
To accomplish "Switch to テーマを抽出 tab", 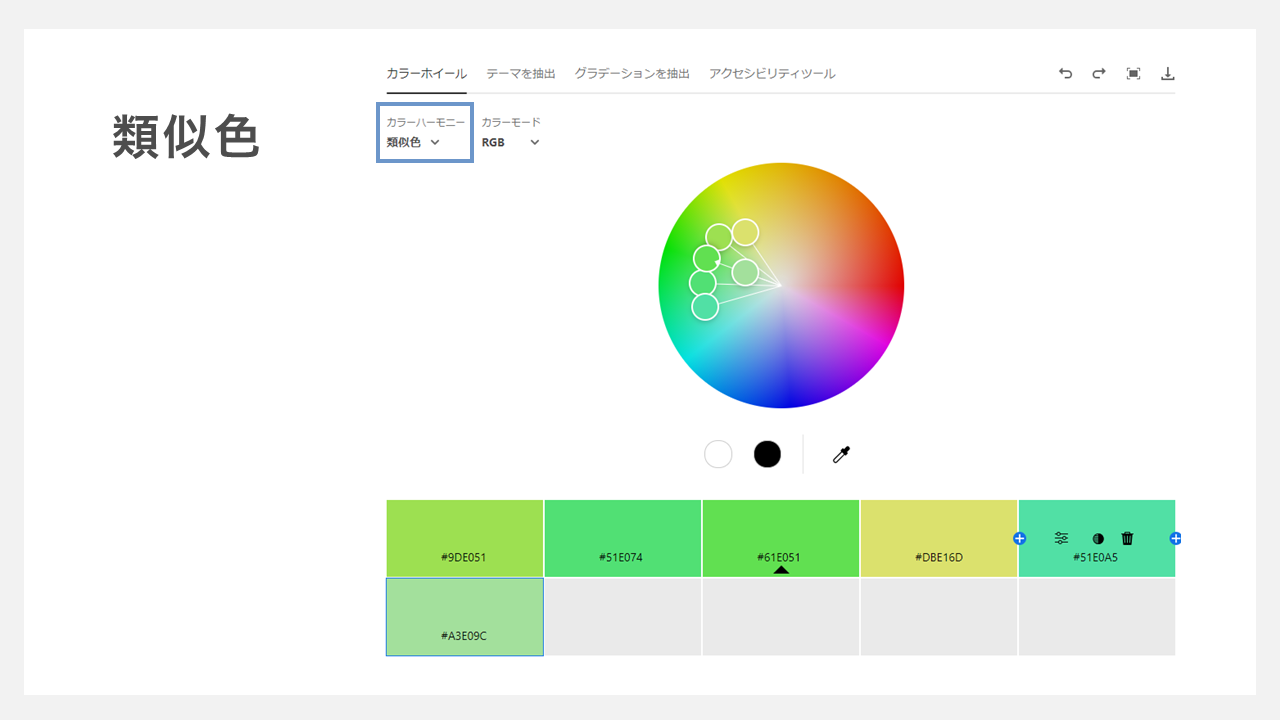I will click(521, 74).
